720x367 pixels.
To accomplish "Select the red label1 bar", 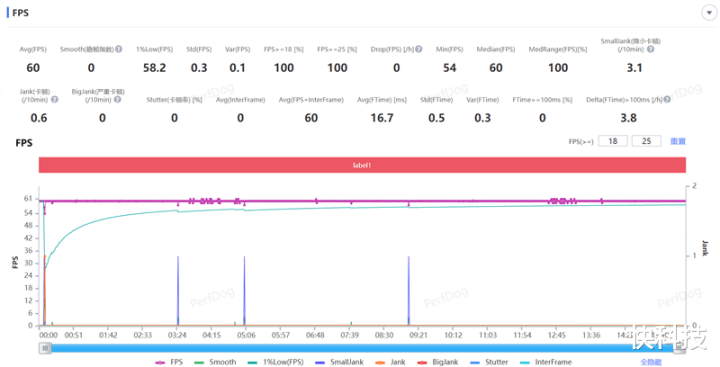I will pyautogui.click(x=362, y=165).
